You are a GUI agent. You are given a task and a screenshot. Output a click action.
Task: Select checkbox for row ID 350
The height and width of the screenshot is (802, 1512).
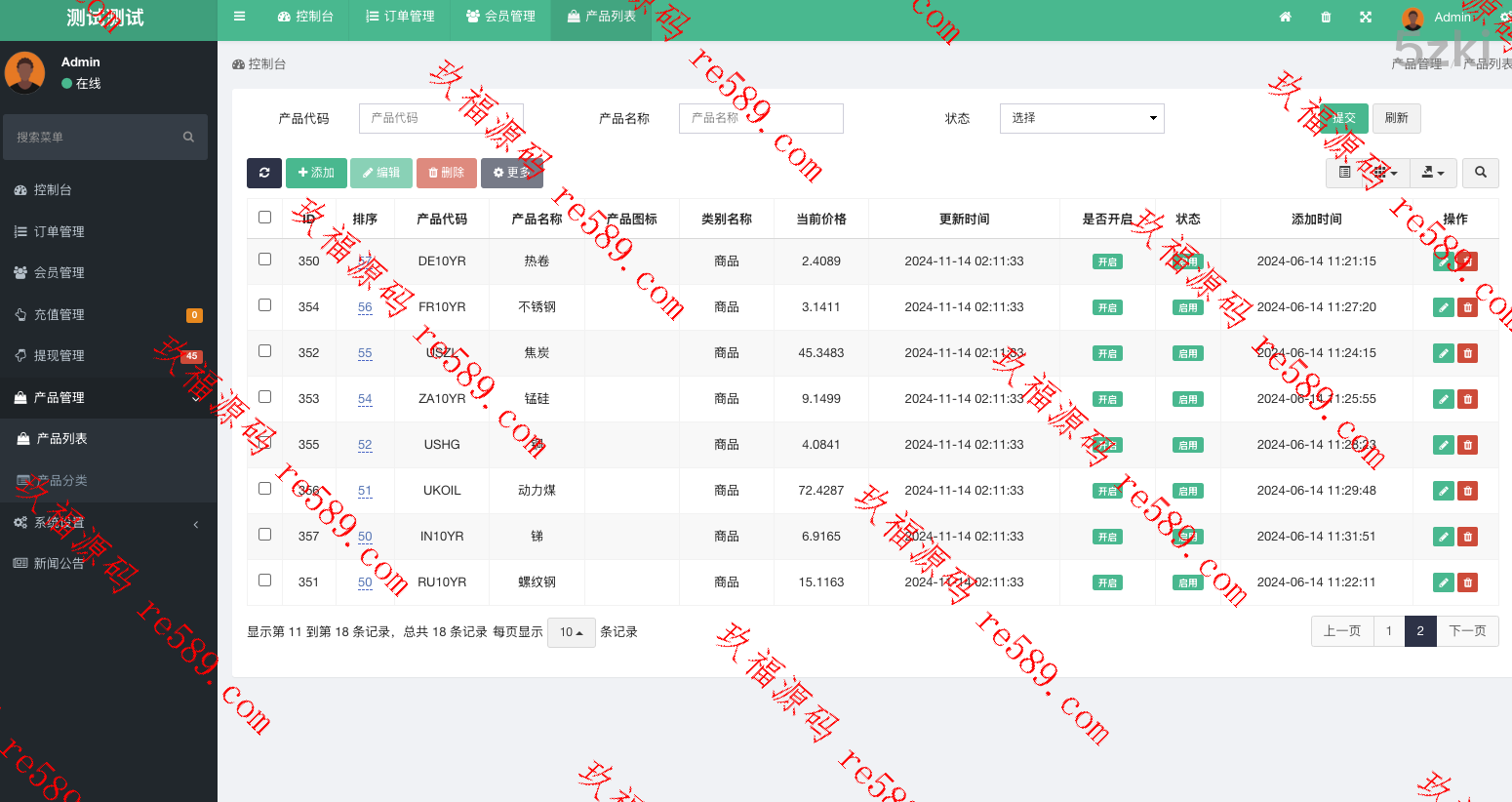[264, 260]
